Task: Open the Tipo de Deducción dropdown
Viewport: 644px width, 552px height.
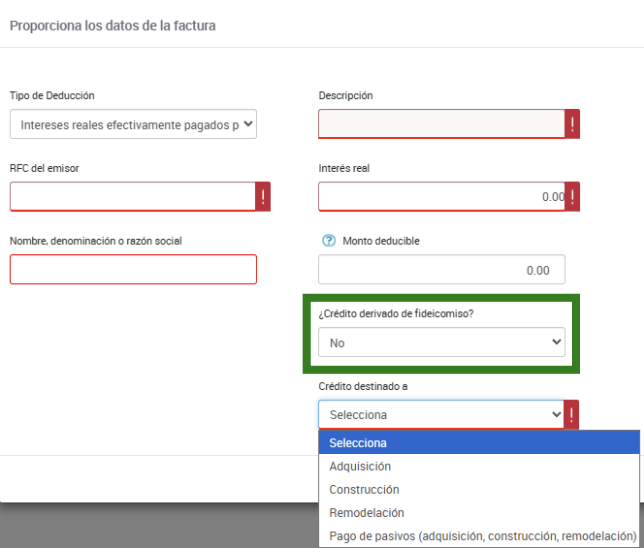Action: (x=133, y=124)
